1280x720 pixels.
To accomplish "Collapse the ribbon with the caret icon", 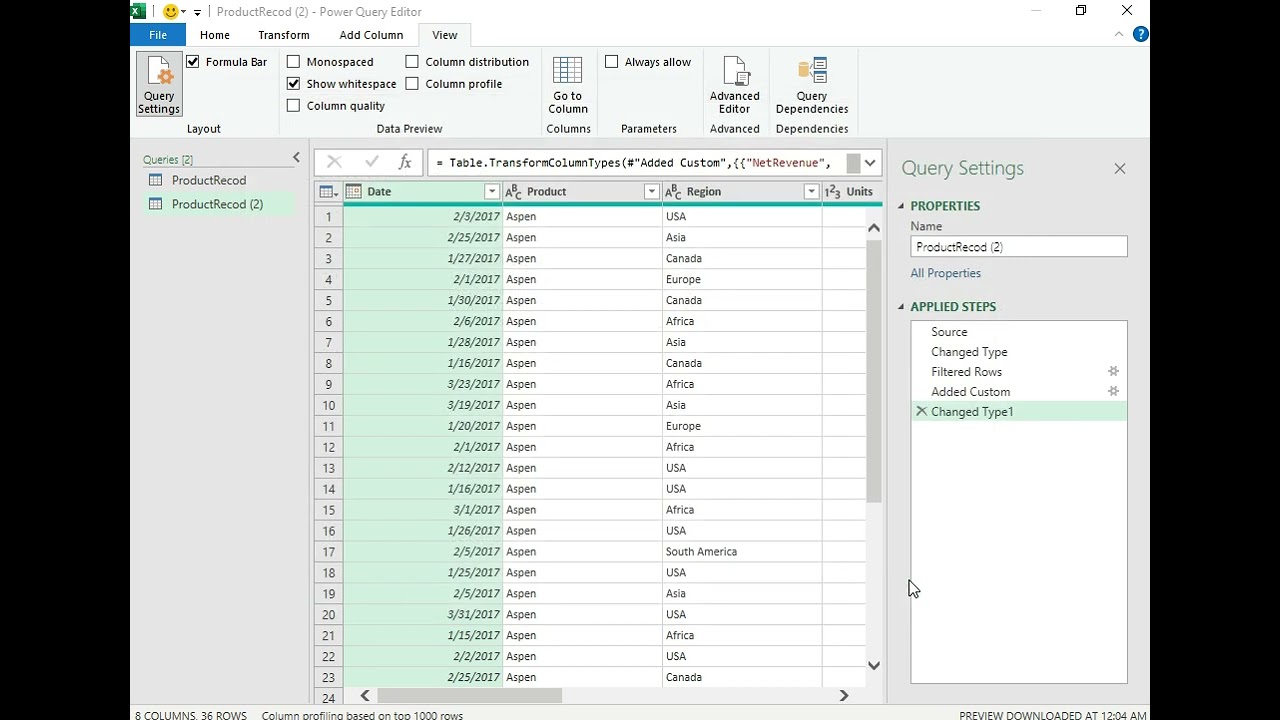I will pyautogui.click(x=1119, y=34).
